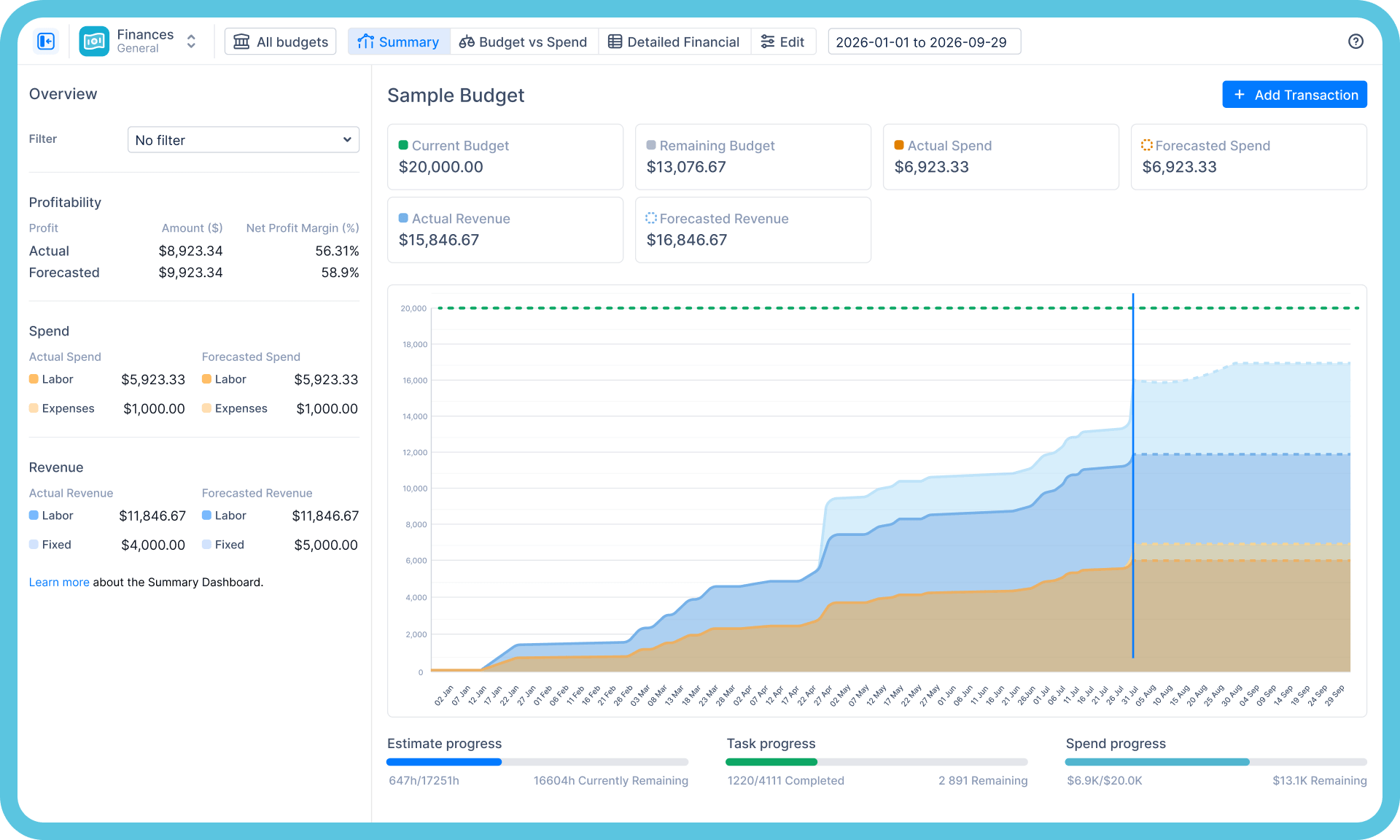Click the Task progress bar

click(x=876, y=762)
